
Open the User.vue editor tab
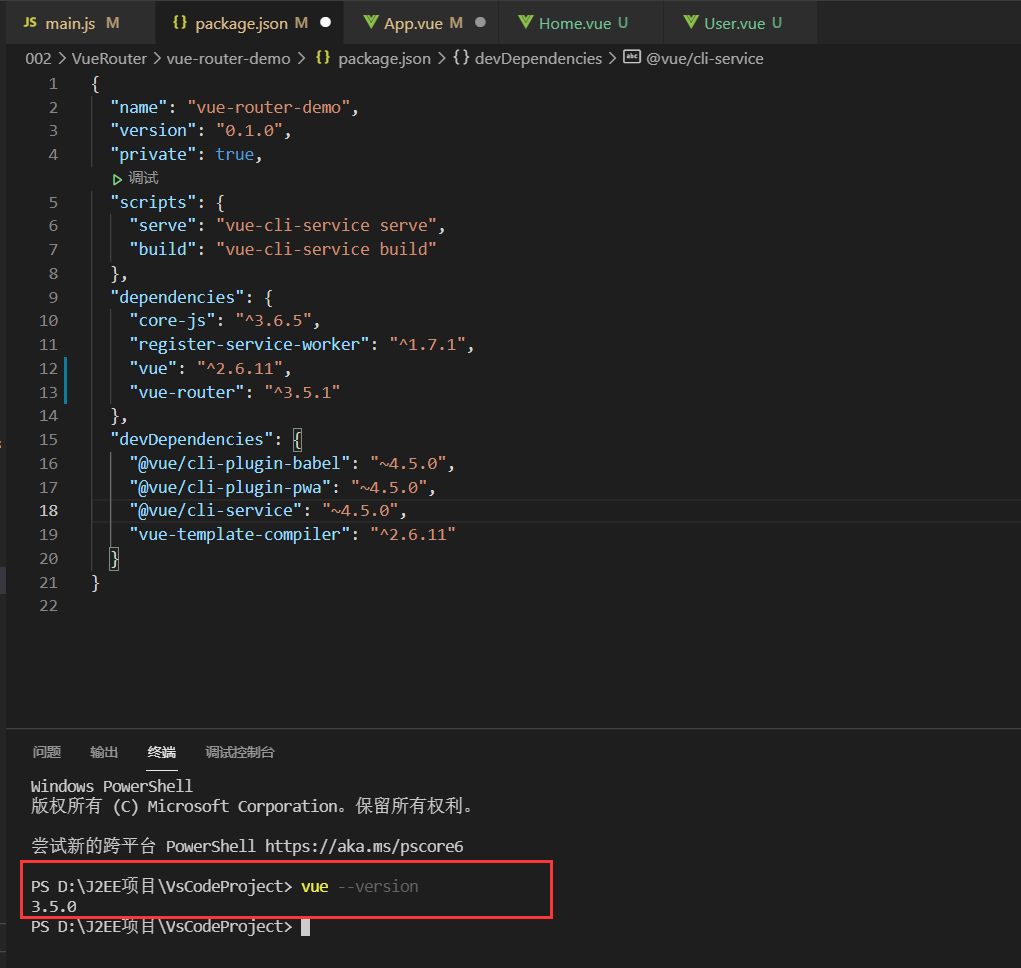[x=740, y=23]
